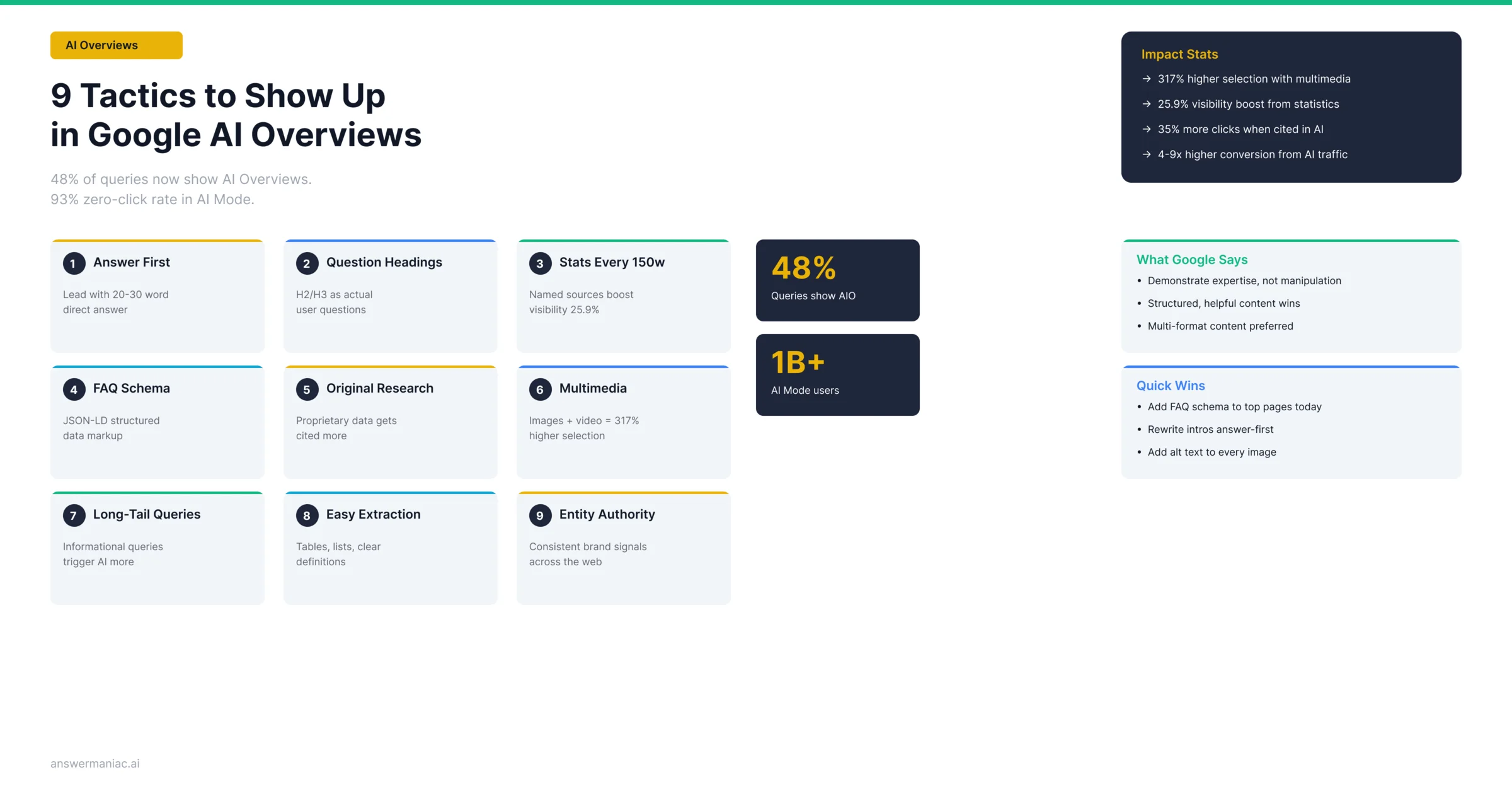Click '25.9% visibility boost from statistics'

[x=1249, y=104]
